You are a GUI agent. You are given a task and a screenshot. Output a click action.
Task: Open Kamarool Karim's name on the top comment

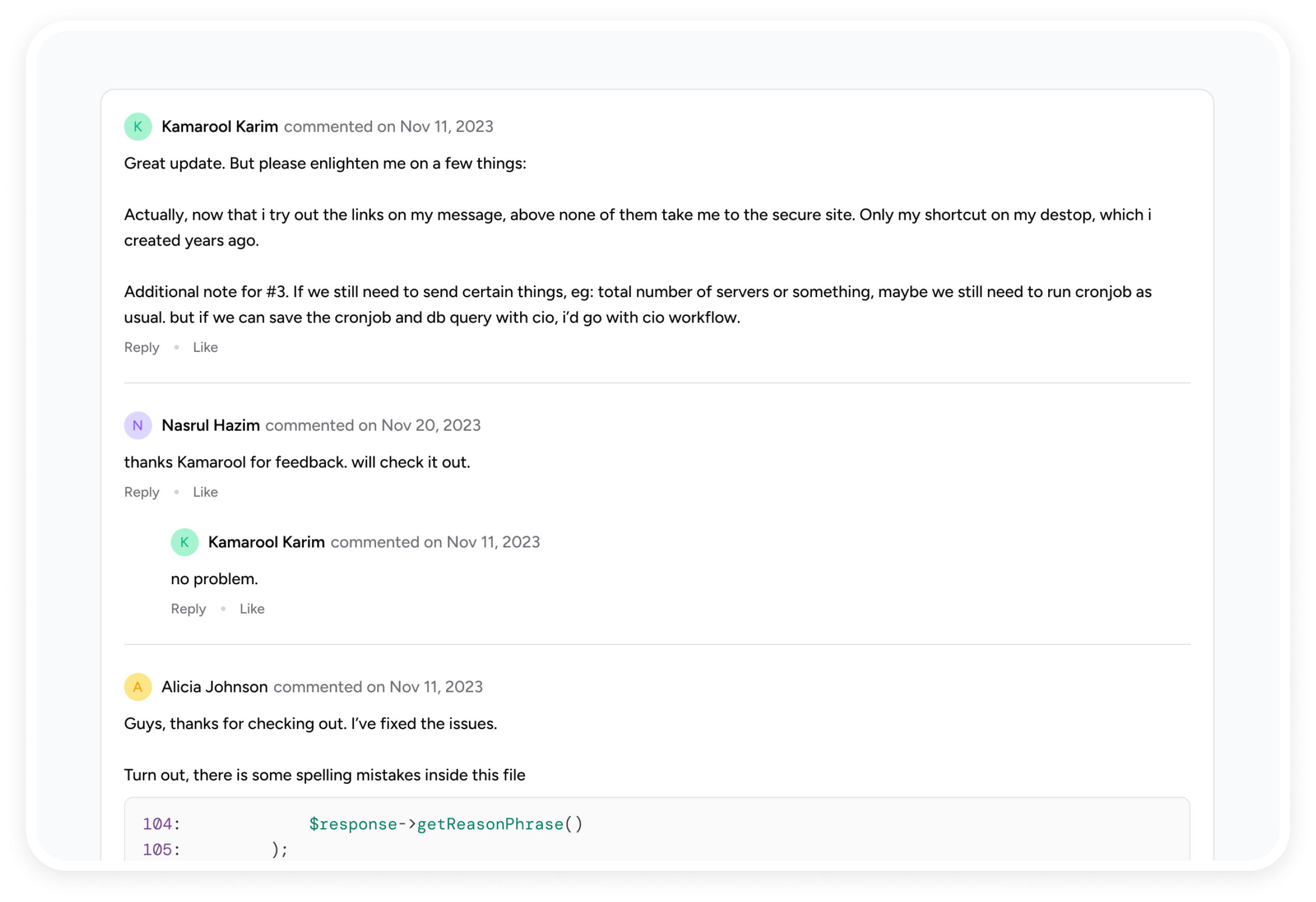220,126
